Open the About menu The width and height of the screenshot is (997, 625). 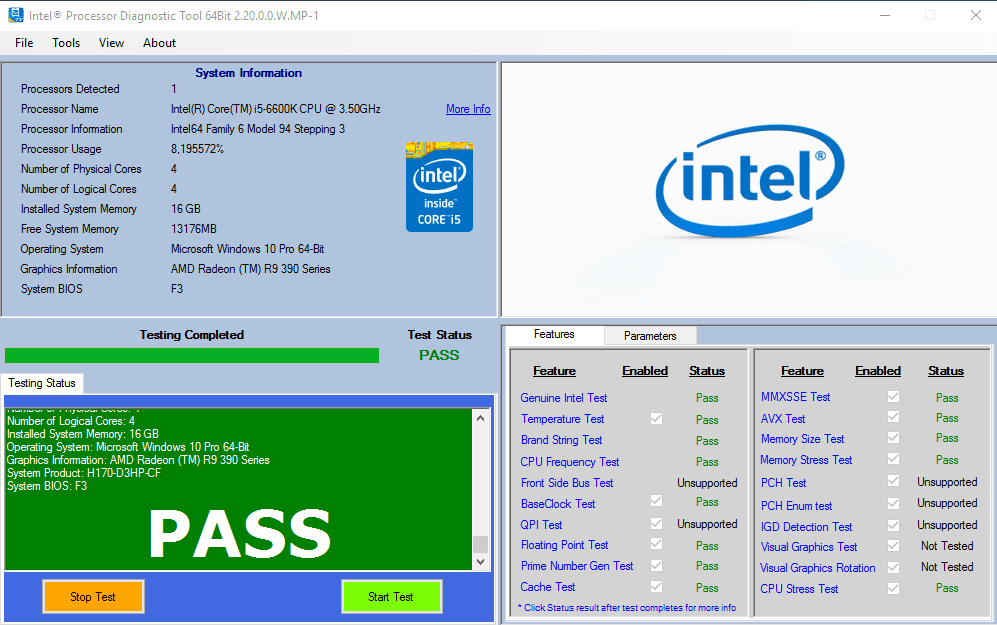(x=159, y=43)
